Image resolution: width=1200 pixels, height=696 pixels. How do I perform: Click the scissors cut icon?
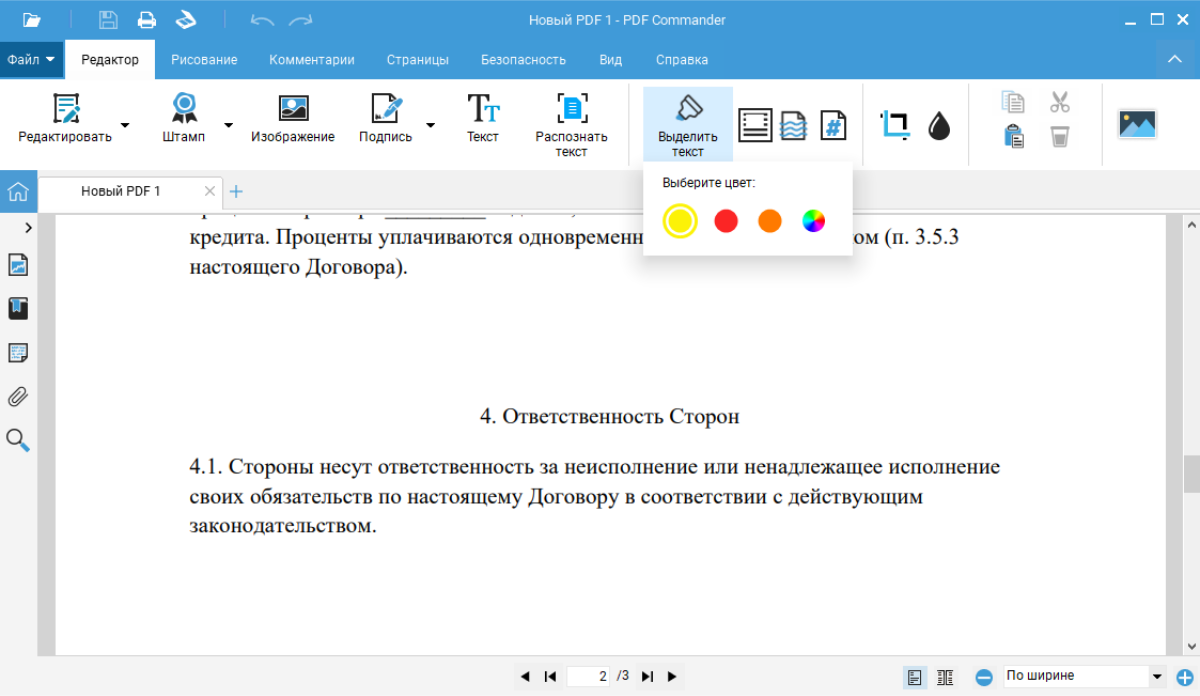click(x=1060, y=102)
